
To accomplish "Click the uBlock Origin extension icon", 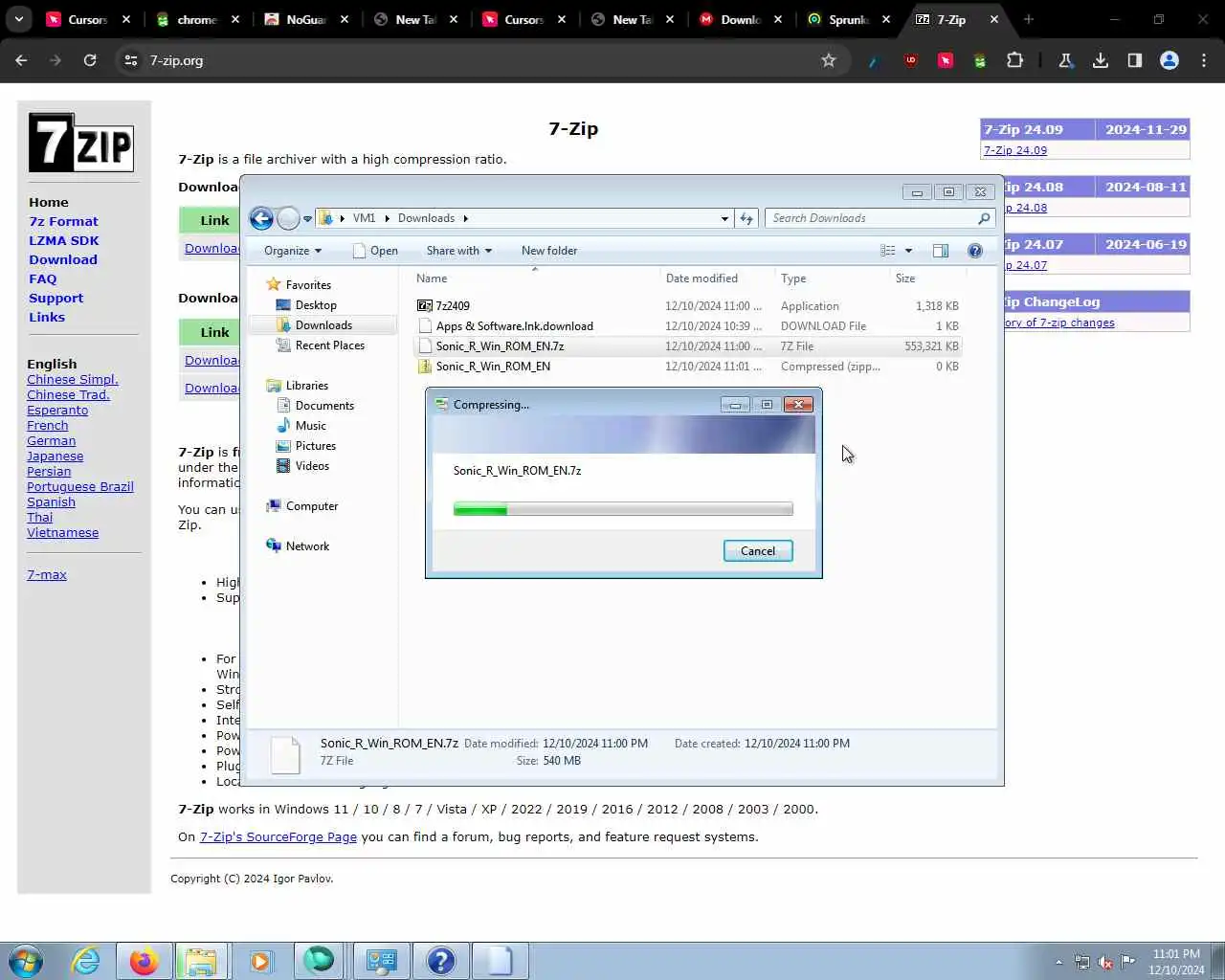I will pyautogui.click(x=911, y=60).
